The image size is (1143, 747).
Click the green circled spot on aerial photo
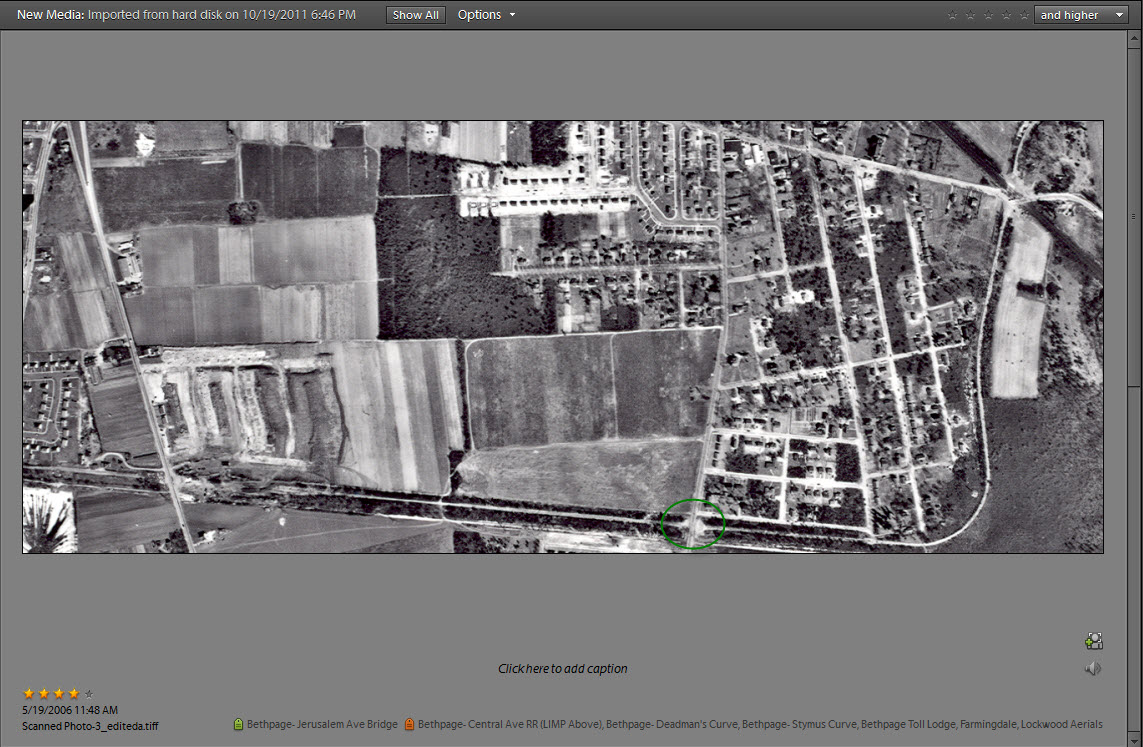pyautogui.click(x=693, y=524)
